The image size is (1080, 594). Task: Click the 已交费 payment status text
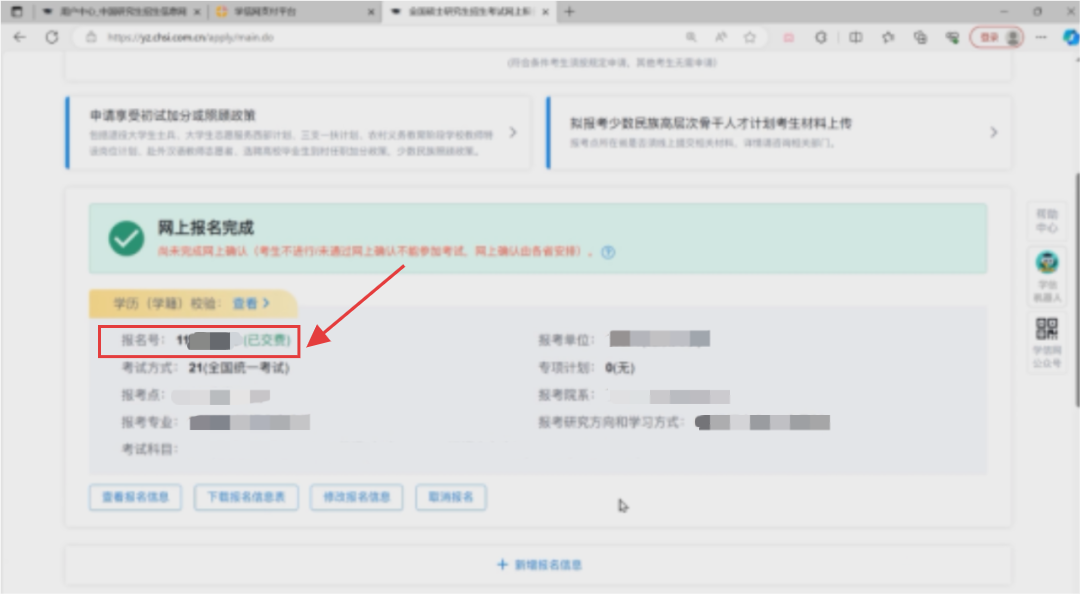click(267, 340)
